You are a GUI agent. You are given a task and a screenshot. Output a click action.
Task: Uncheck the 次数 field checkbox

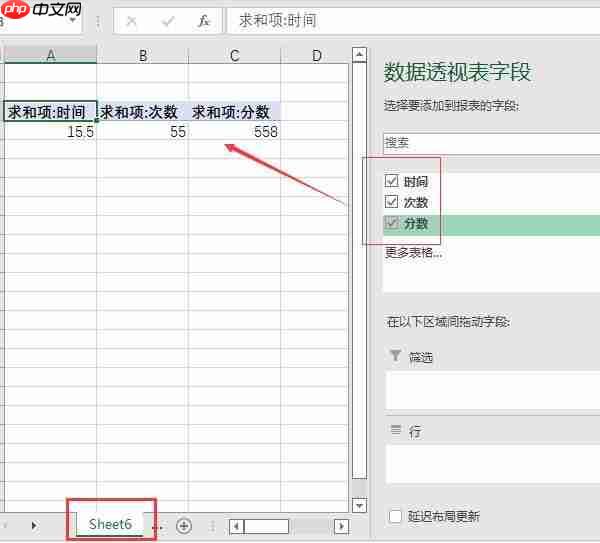(391, 202)
